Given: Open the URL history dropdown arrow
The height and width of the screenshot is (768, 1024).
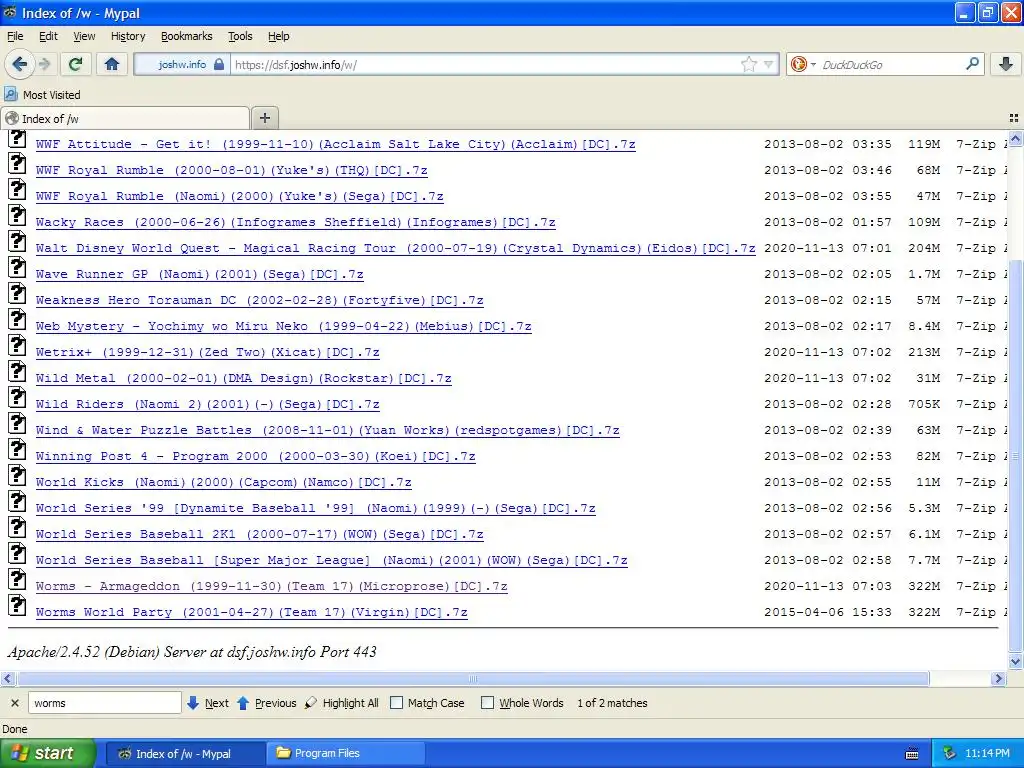Looking at the screenshot, I should [769, 65].
